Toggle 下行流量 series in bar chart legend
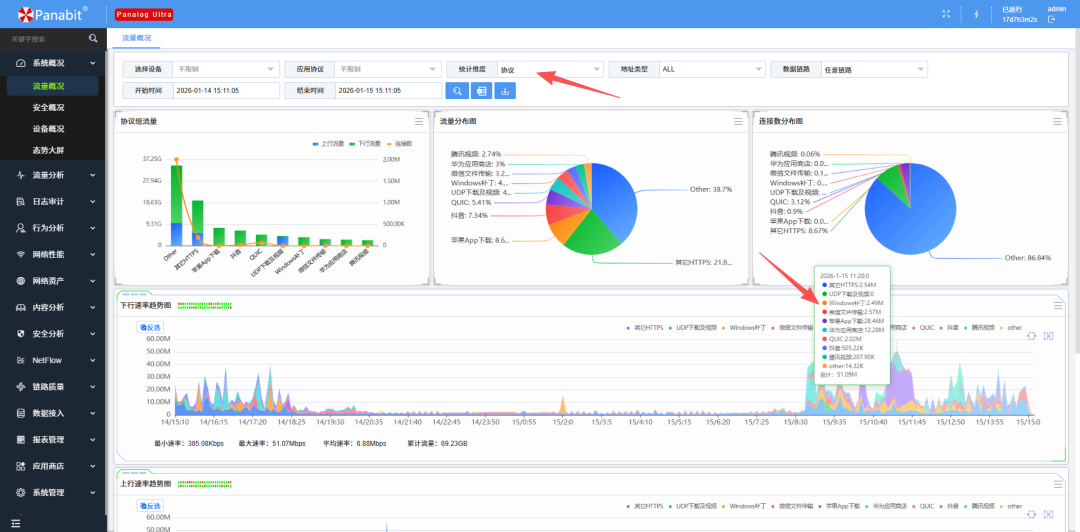This screenshot has width=1080, height=532. (364, 143)
